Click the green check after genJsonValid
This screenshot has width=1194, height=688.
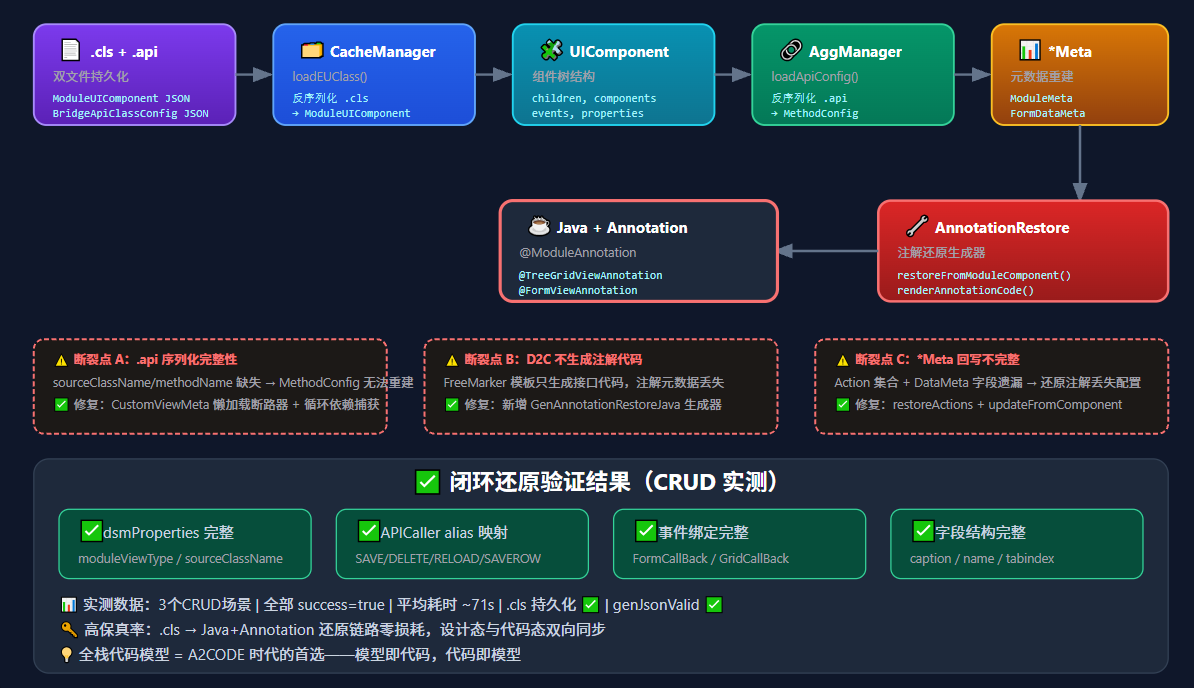pyautogui.click(x=714, y=604)
